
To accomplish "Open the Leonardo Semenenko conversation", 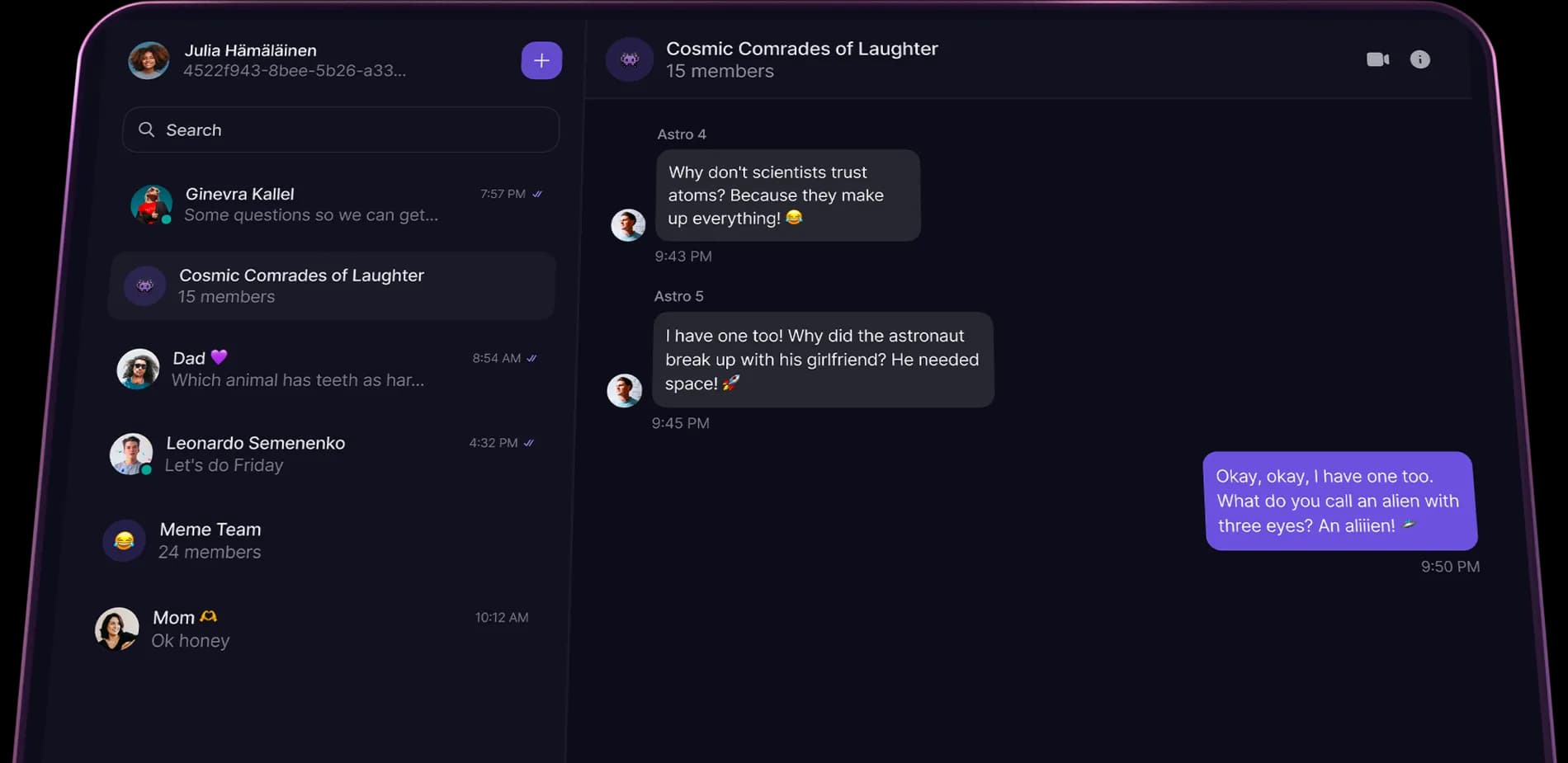I will pos(330,454).
